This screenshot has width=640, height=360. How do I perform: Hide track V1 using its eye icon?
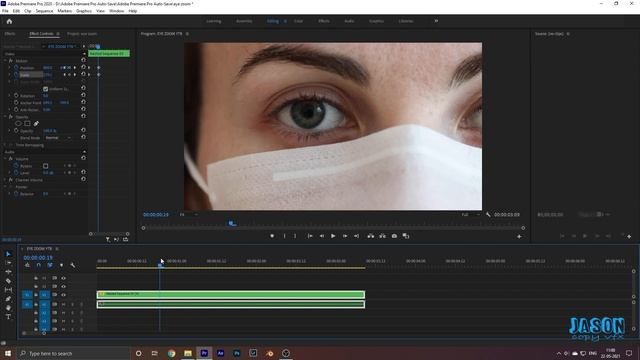63,295
